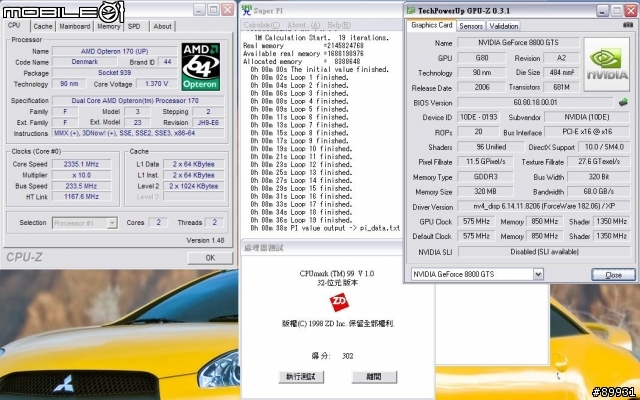The image size is (640, 400).
Task: Click the Package value Socket 939
Action: tap(115, 73)
